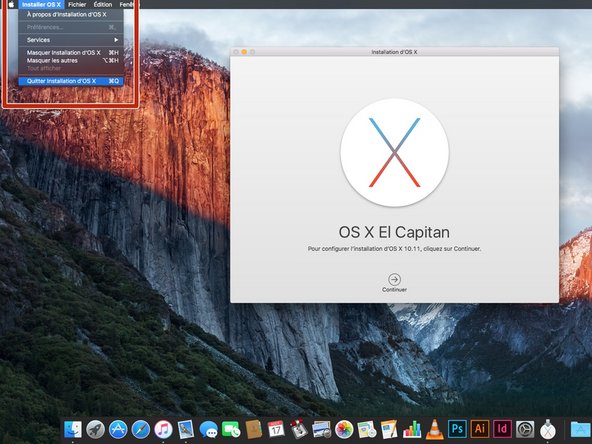Image resolution: width=592 pixels, height=444 pixels.
Task: Minimize the Installation d'OS X window
Action: pos(244,52)
